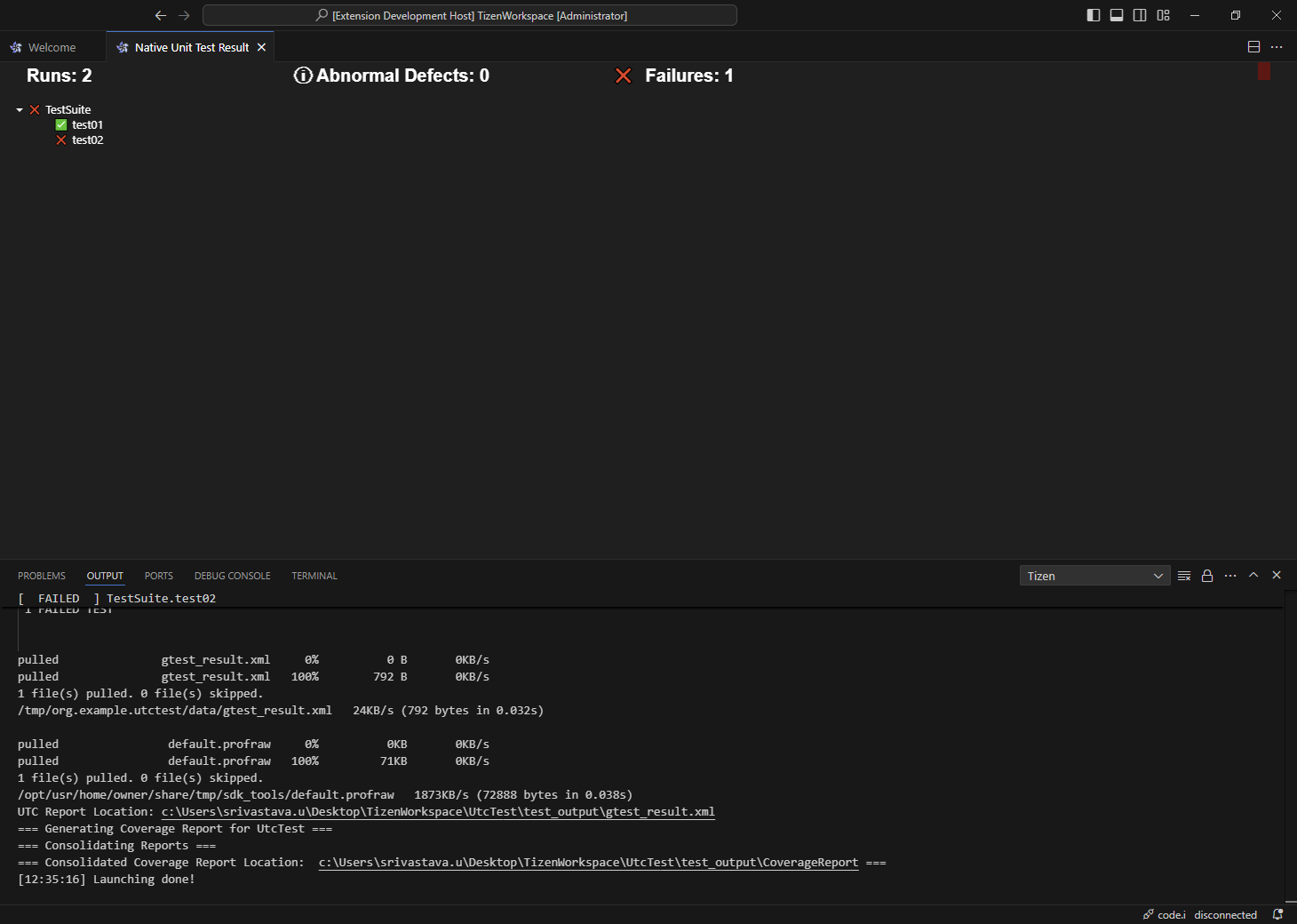Click the Split Editor icon
1297x924 pixels.
[1253, 46]
